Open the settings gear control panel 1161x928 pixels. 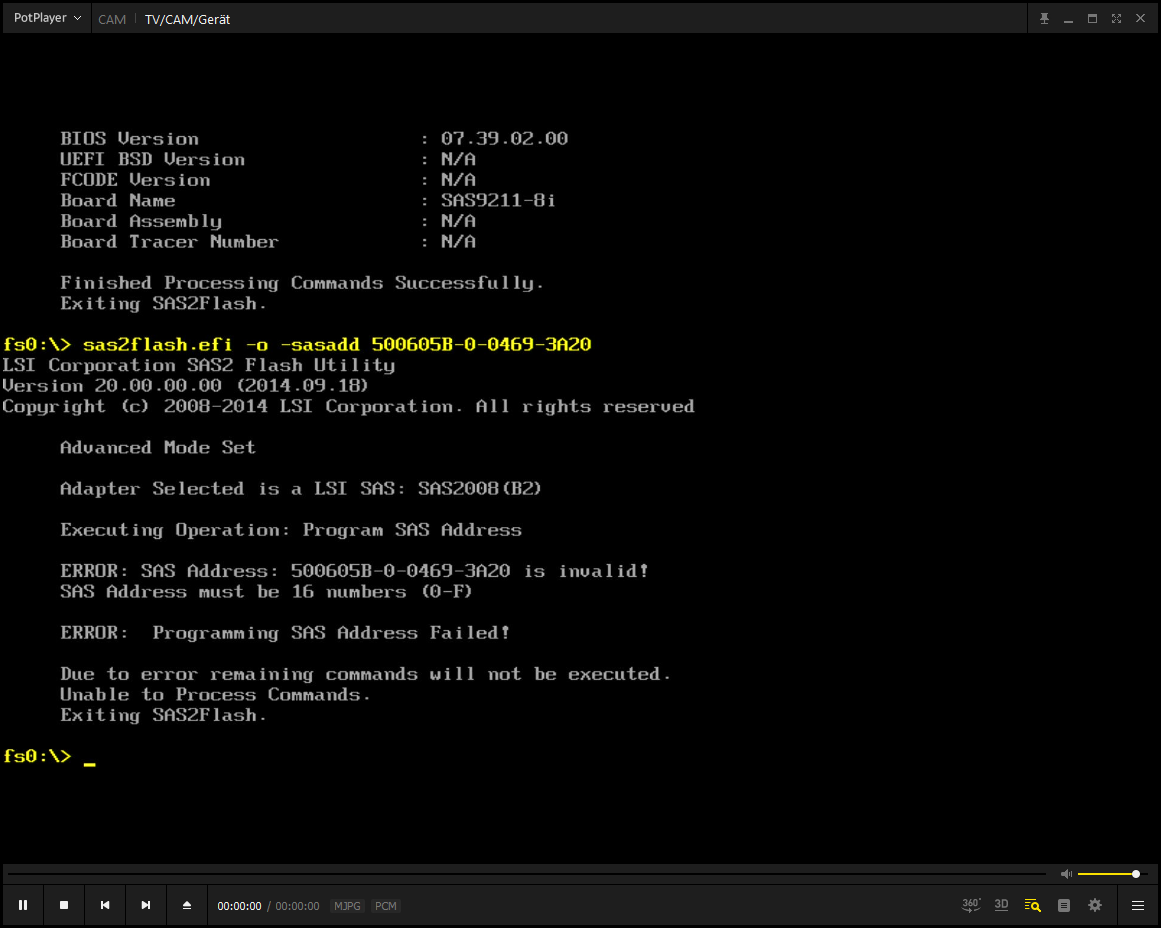tap(1095, 905)
